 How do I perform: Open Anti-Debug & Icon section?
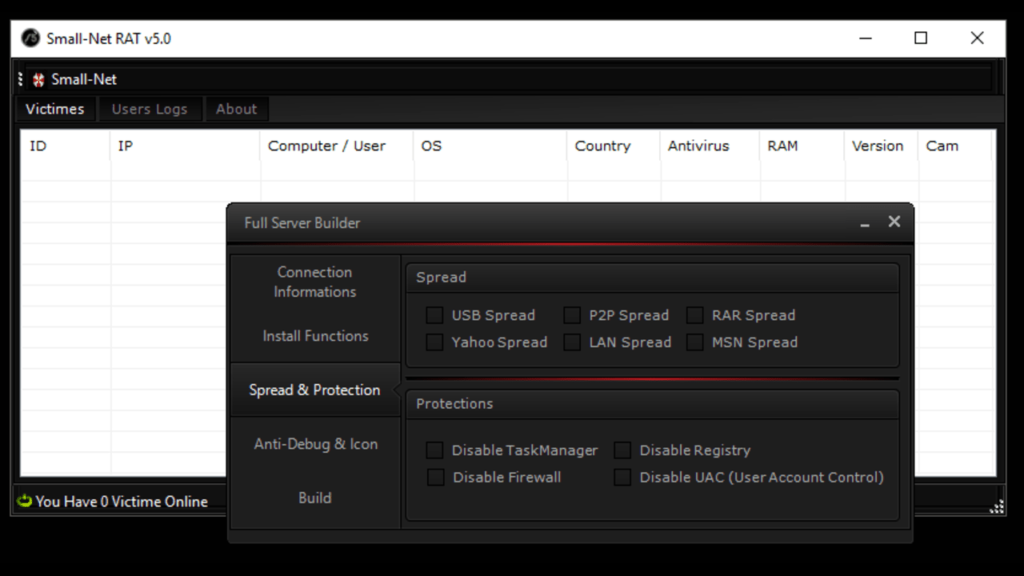pyautogui.click(x=315, y=444)
